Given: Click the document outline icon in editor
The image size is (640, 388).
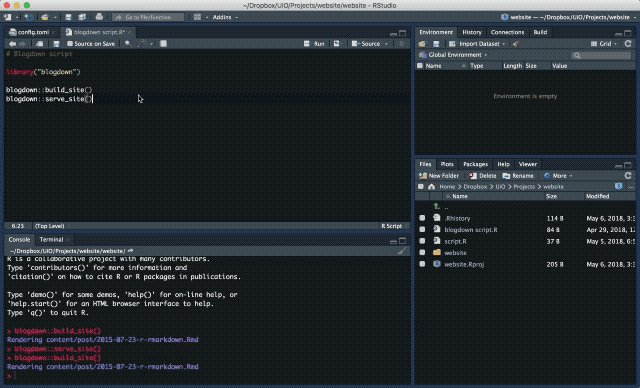Looking at the screenshot, I should pos(402,44).
